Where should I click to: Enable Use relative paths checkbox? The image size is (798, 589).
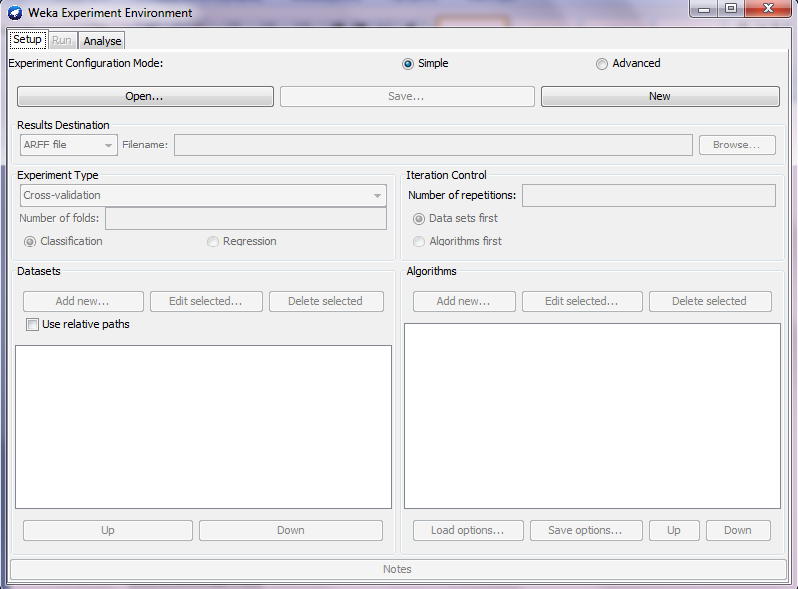(x=32, y=325)
